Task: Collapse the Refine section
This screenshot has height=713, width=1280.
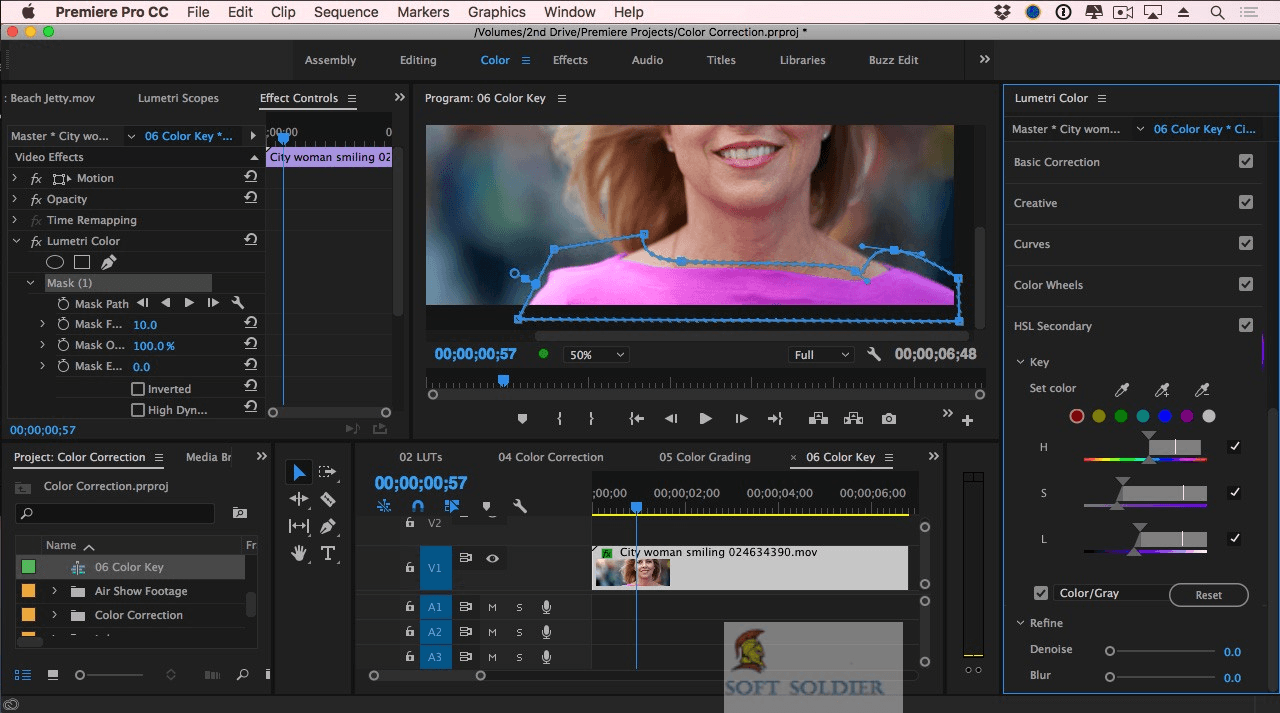Action: click(x=1020, y=623)
